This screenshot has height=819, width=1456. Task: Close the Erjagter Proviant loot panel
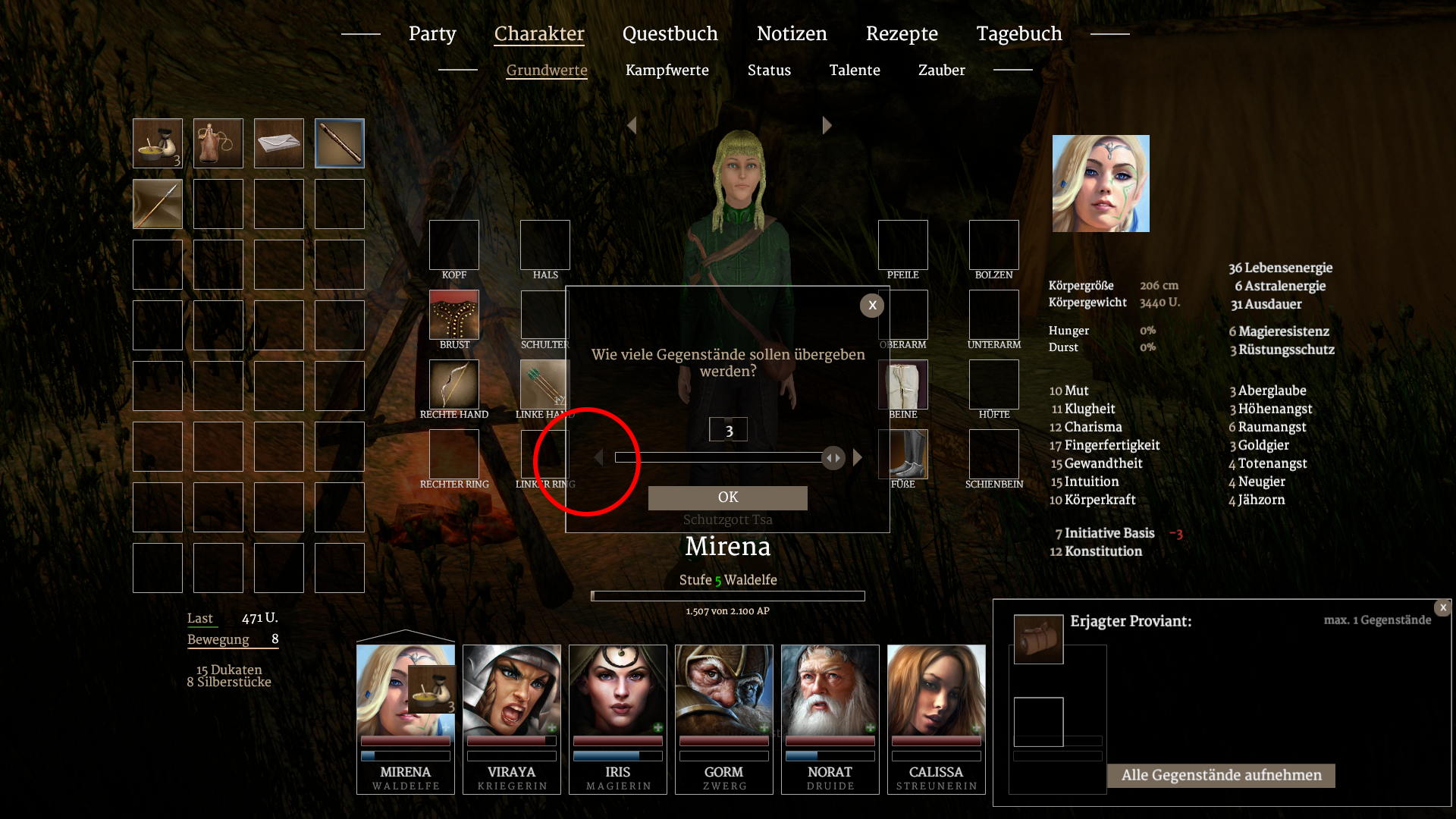point(1443,607)
